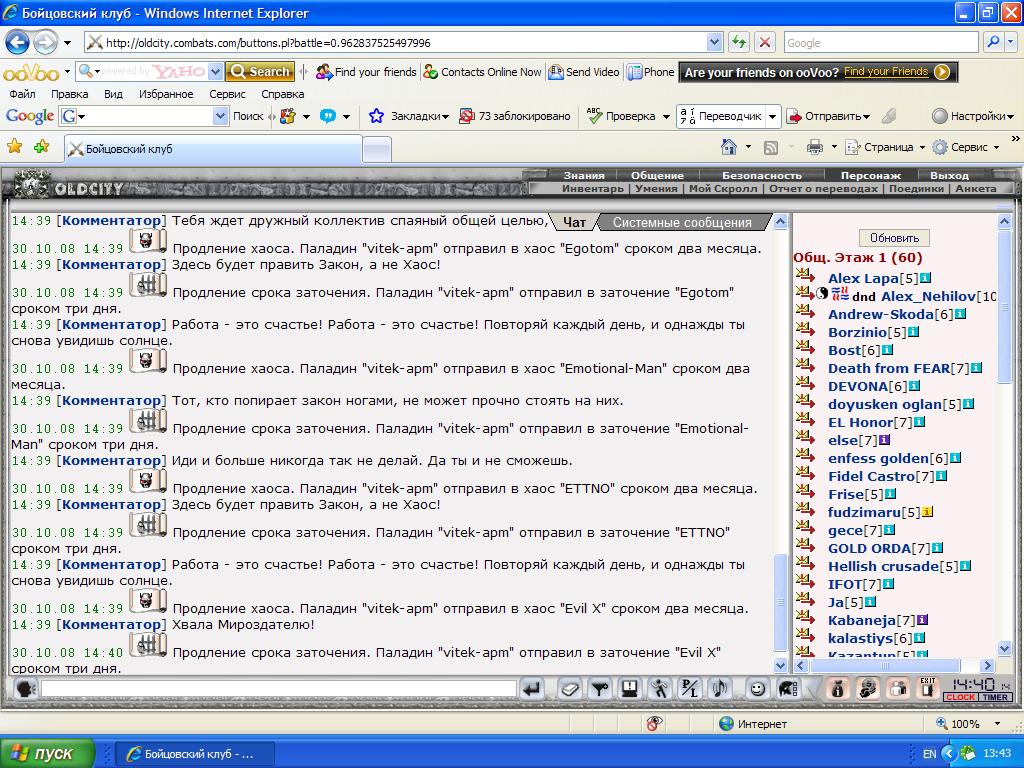Click player list horizontal scrollbar right arrow
Viewport: 1024px width, 768px height.
[987, 665]
